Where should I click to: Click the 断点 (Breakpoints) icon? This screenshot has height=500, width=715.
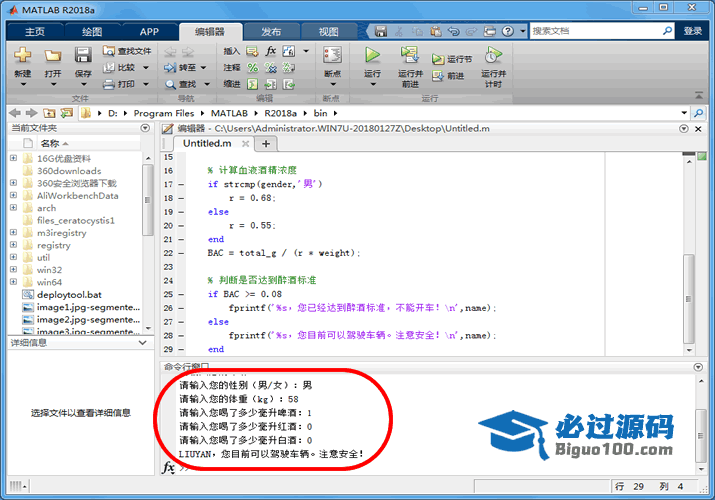(x=332, y=55)
